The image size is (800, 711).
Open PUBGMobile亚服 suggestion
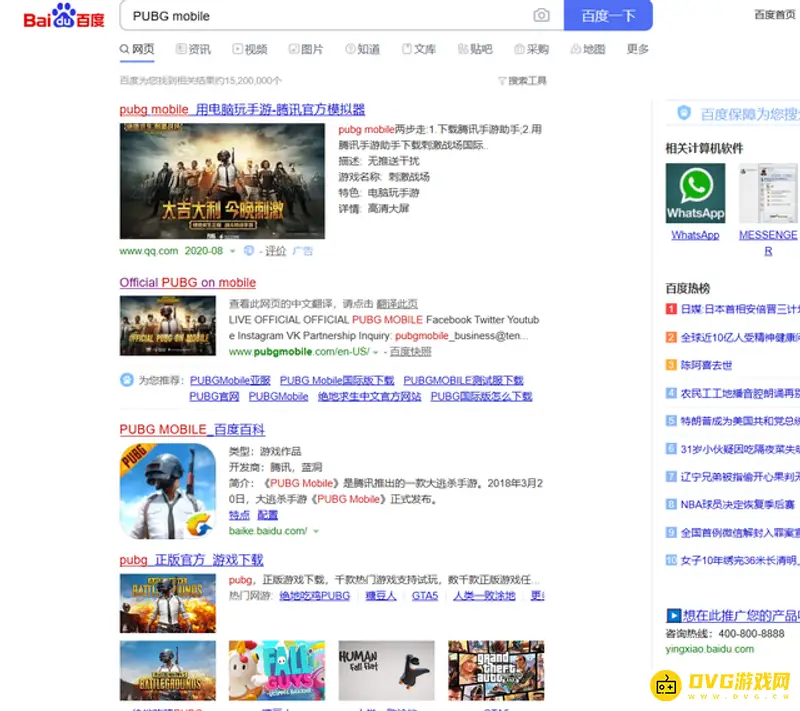coord(230,380)
